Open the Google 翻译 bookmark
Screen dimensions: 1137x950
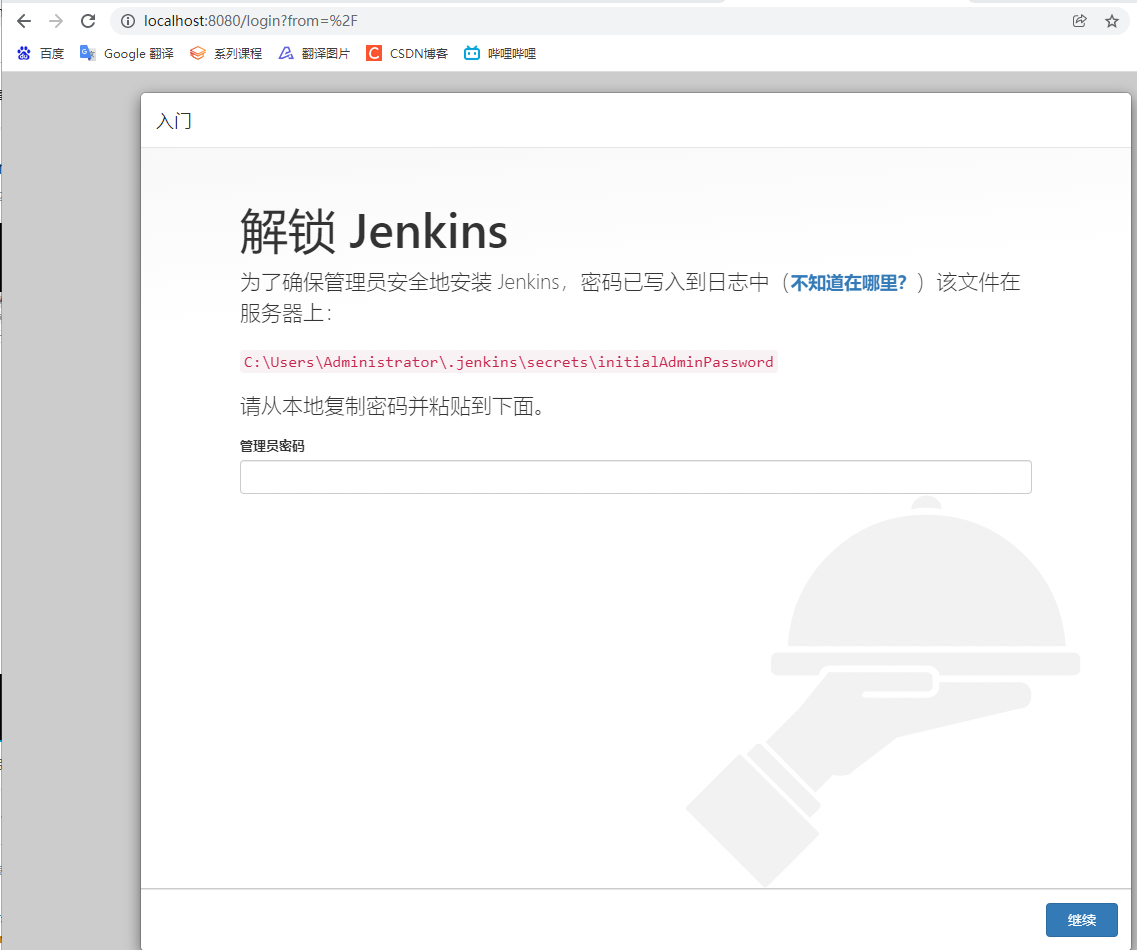coord(127,53)
